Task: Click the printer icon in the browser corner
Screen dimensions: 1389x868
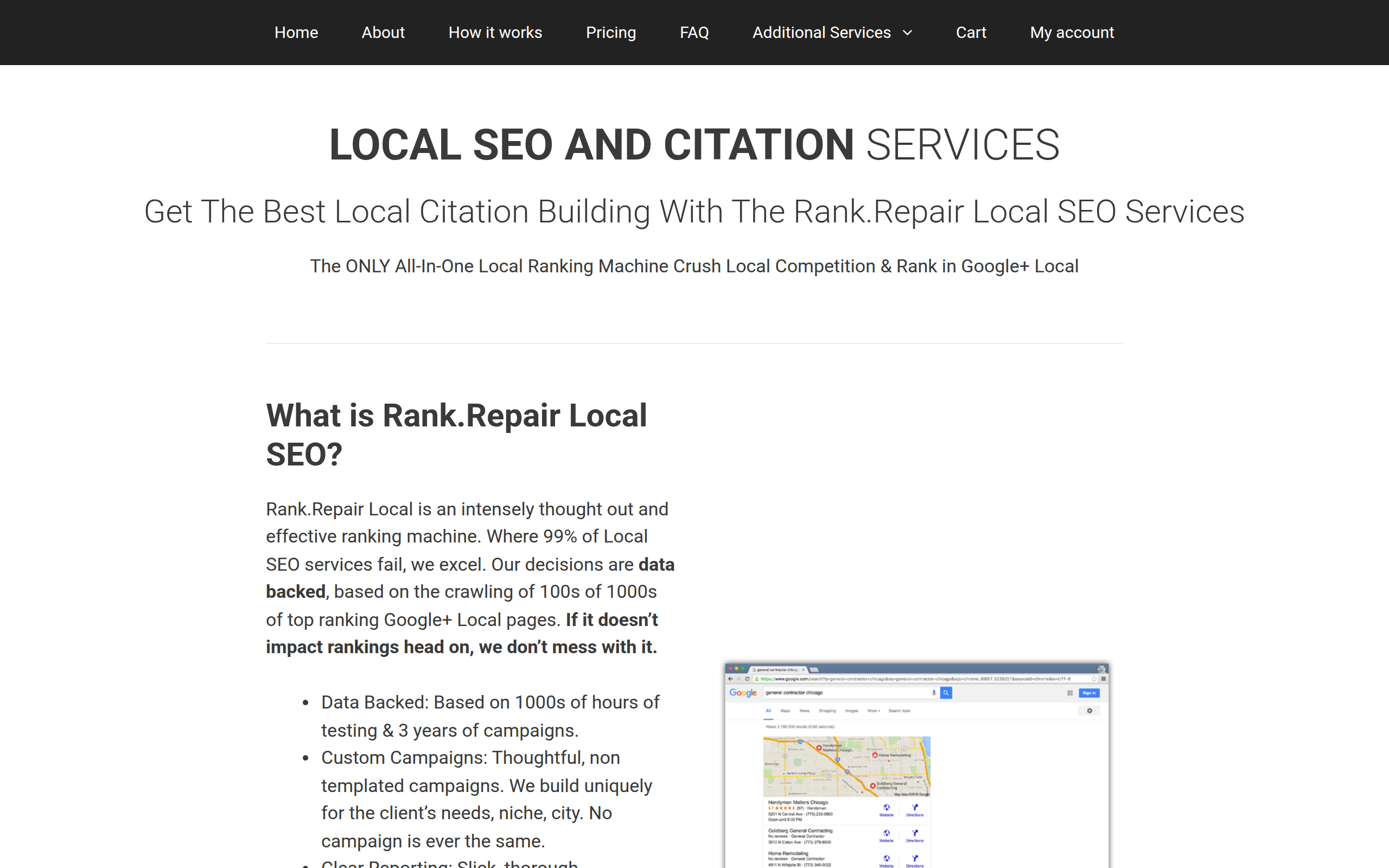Action: pos(1102,669)
